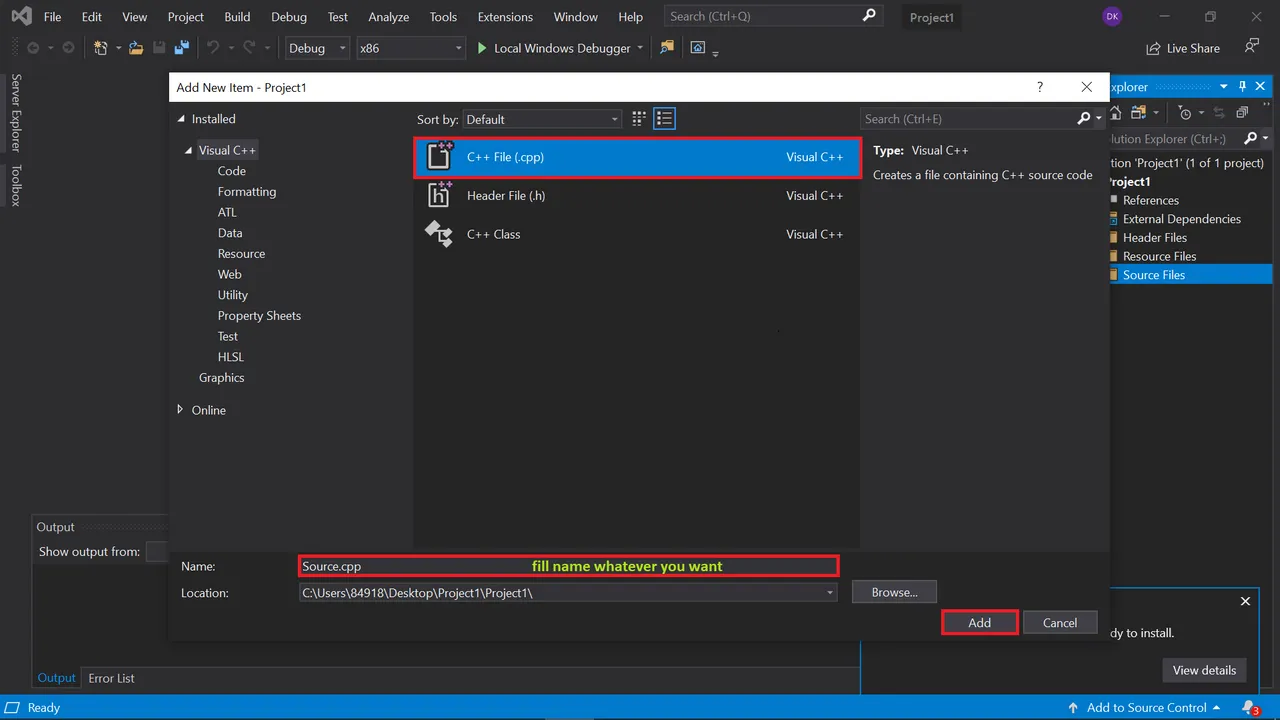Click the Name field containing Source.cpp
The image size is (1280, 720).
pyautogui.click(x=568, y=566)
